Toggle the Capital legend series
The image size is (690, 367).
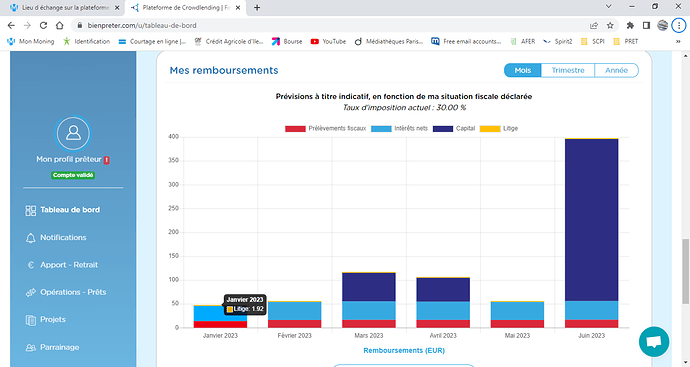(x=454, y=128)
